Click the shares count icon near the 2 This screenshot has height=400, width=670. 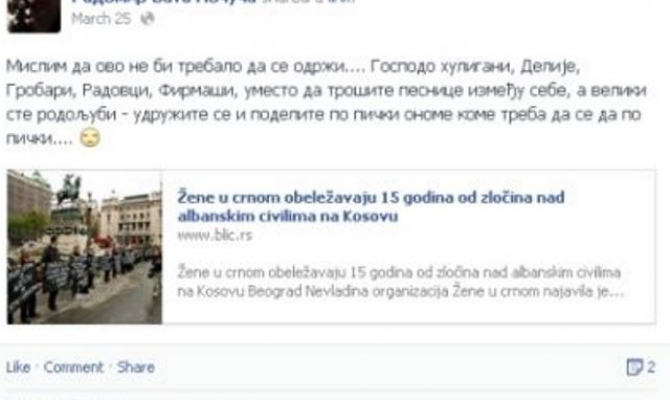[x=635, y=367]
